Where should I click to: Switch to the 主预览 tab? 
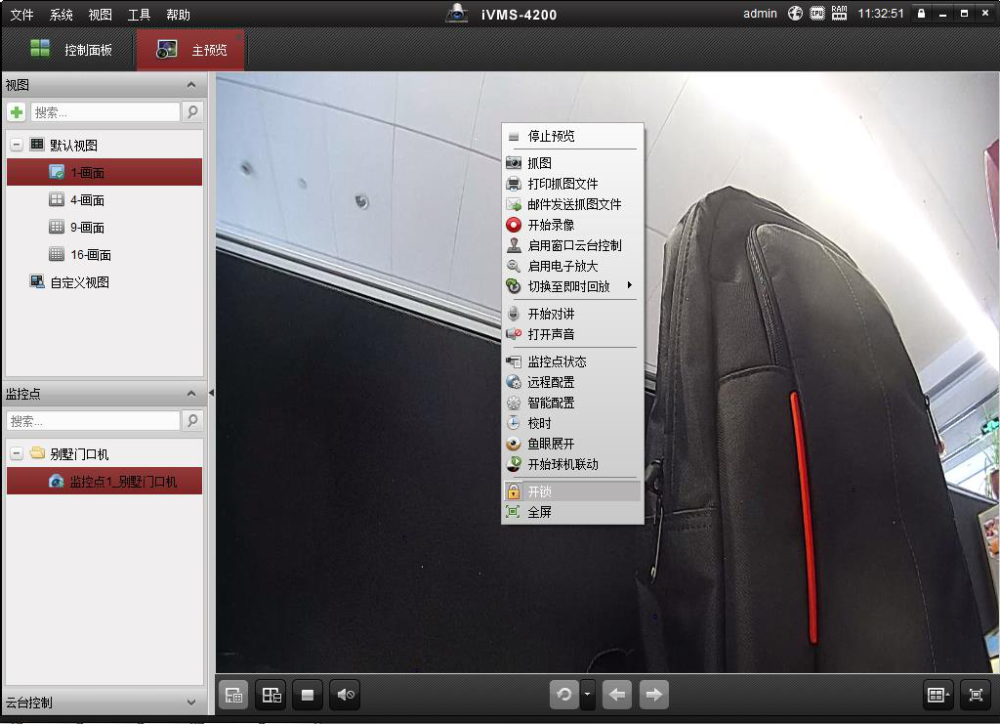tap(191, 49)
